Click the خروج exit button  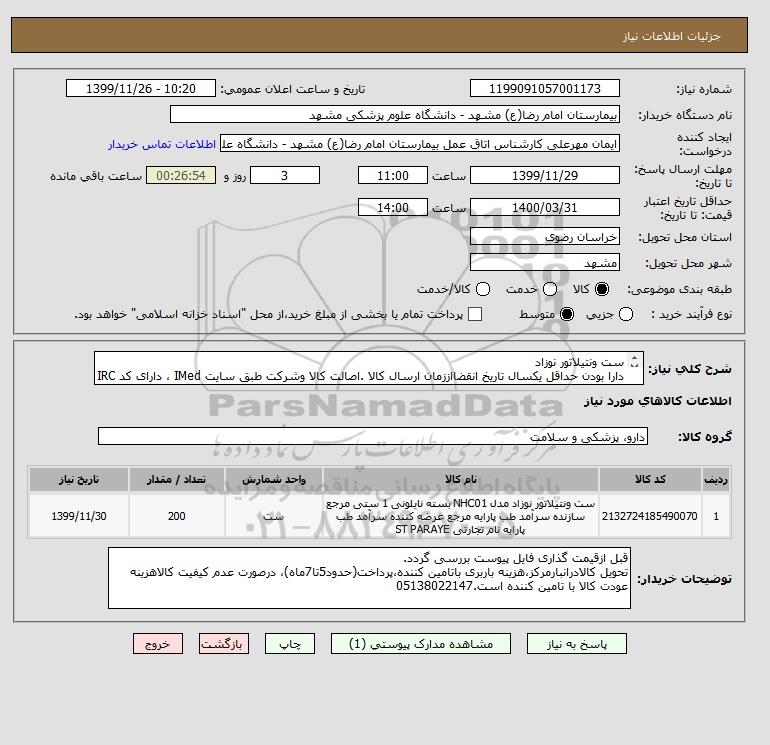point(158,644)
